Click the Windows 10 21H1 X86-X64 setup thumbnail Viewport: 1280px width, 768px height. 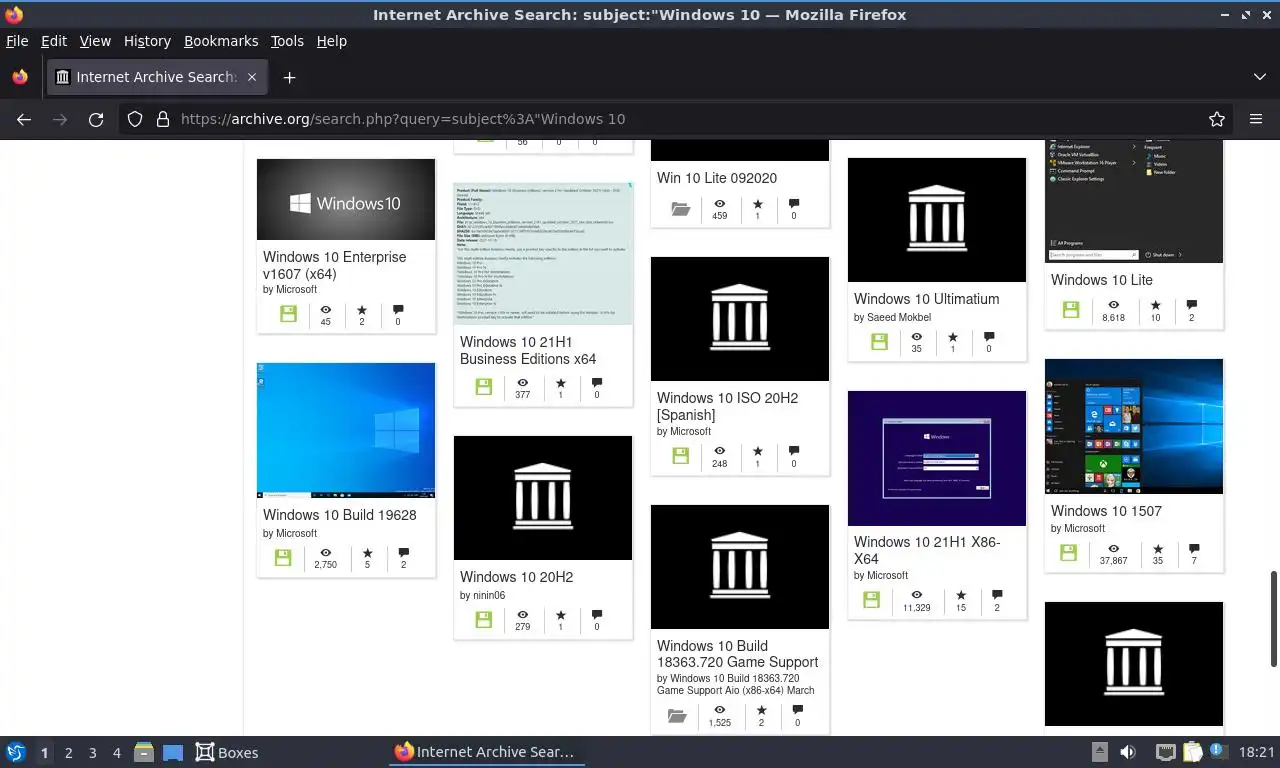(937, 458)
